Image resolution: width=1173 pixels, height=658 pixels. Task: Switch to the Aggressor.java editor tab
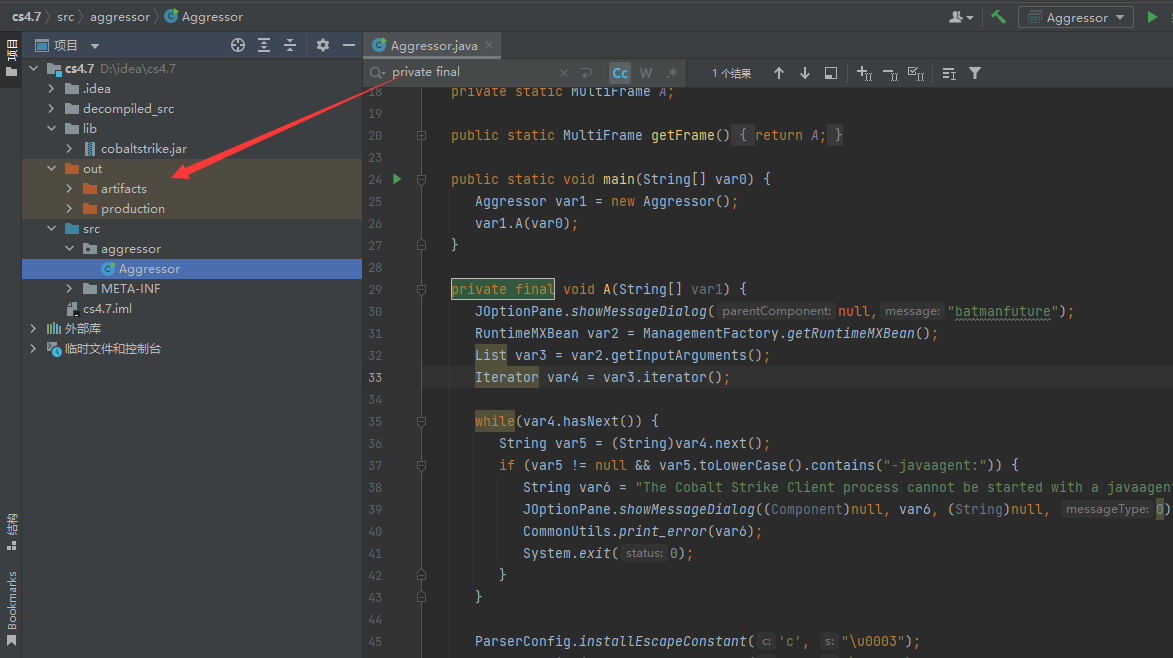point(433,45)
